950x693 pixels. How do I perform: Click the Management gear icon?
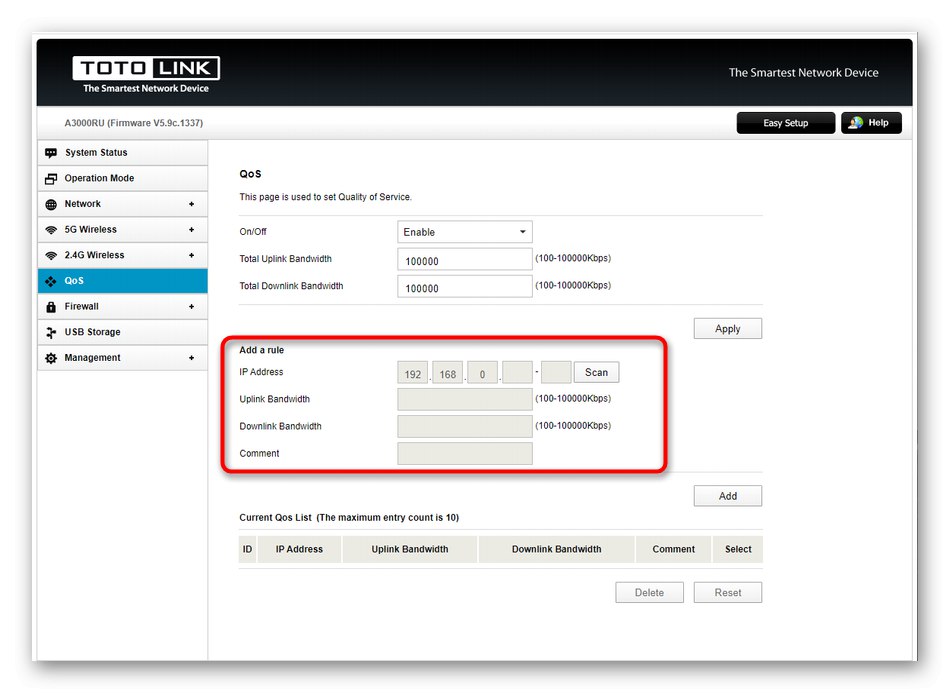pyautogui.click(x=51, y=358)
